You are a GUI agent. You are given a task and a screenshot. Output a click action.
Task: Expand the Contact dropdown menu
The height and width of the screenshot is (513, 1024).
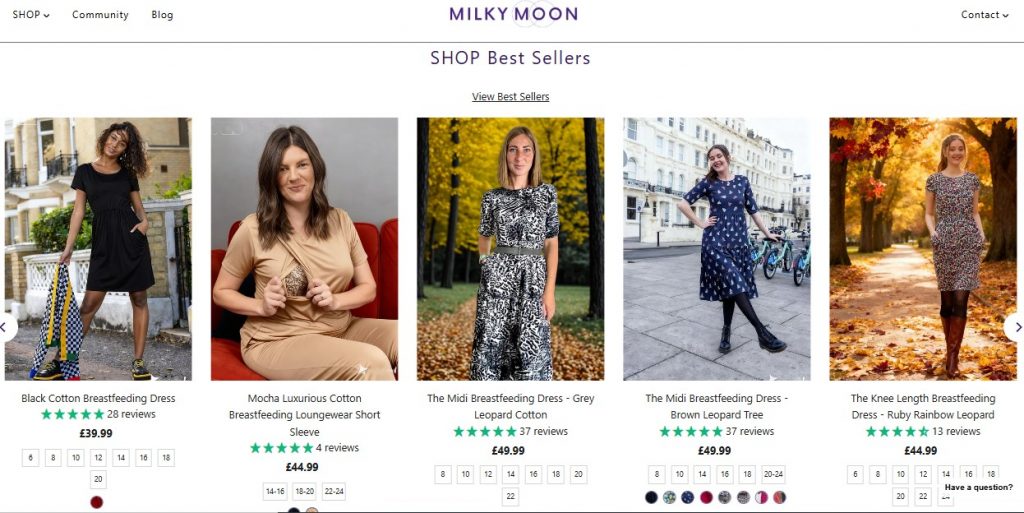pos(984,15)
